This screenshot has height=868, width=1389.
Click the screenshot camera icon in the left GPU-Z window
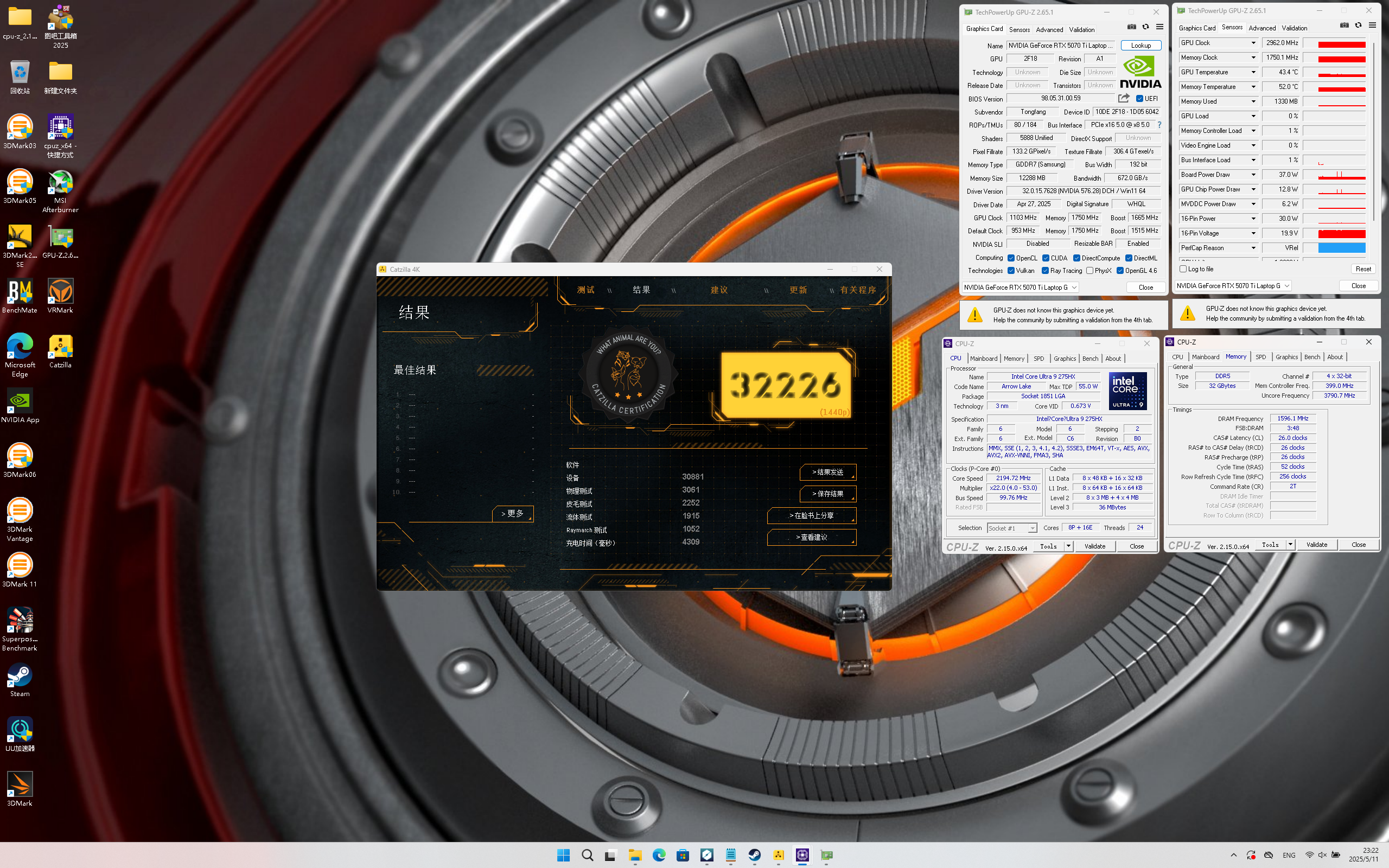(1131, 27)
